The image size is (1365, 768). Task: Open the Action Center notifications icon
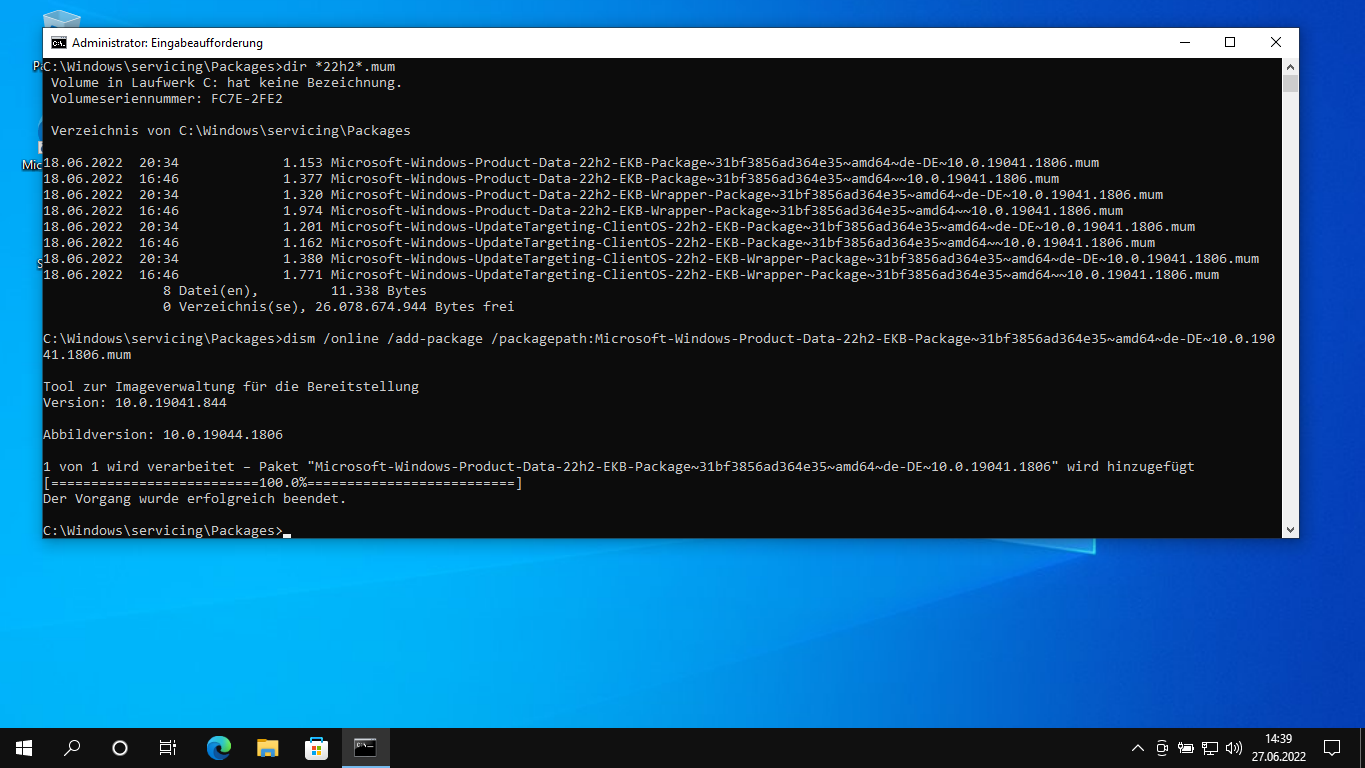[x=1332, y=748]
